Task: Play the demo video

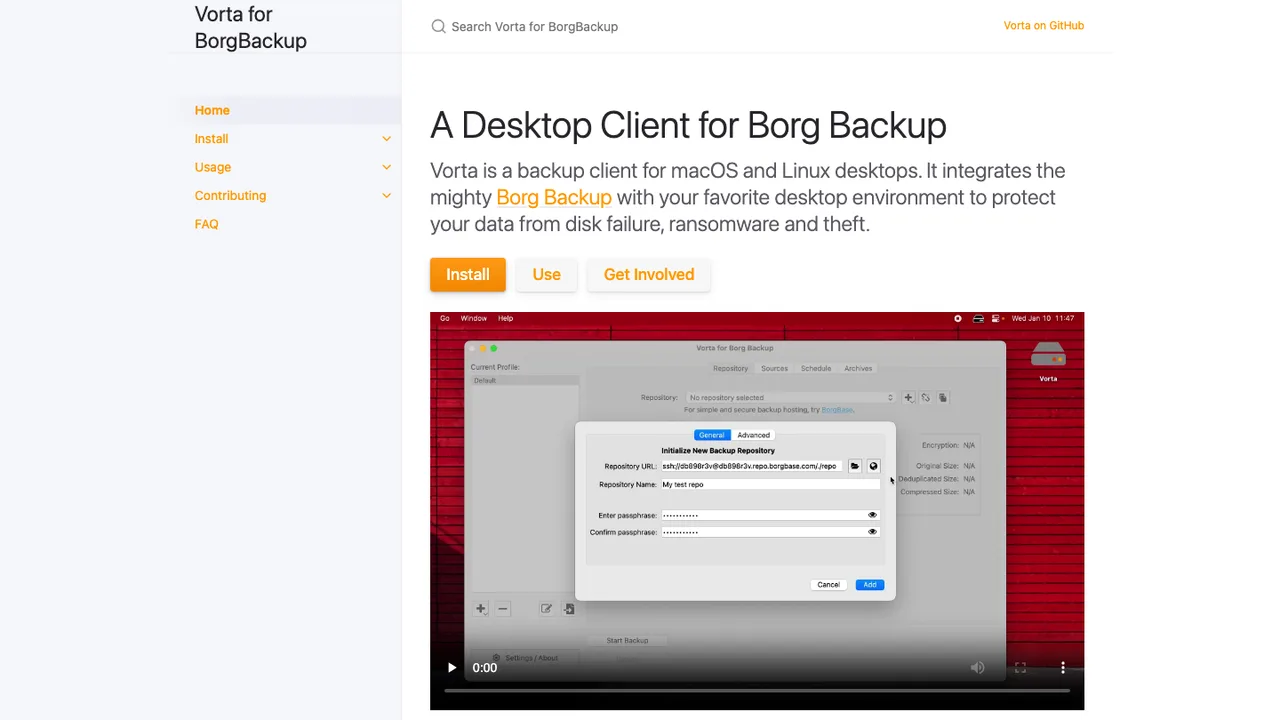Action: pos(452,668)
